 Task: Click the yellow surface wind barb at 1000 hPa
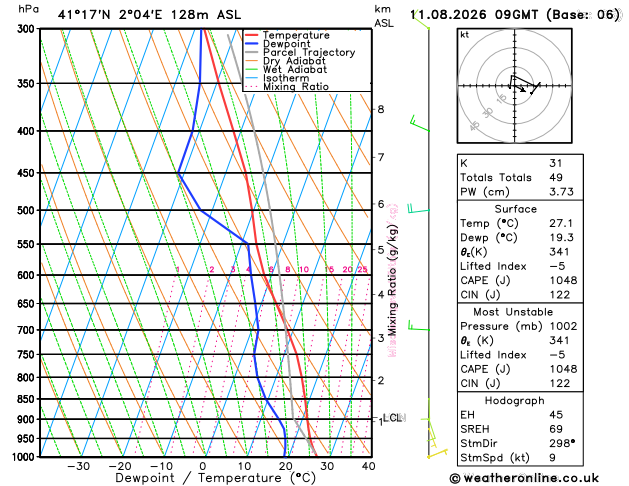click(x=437, y=454)
